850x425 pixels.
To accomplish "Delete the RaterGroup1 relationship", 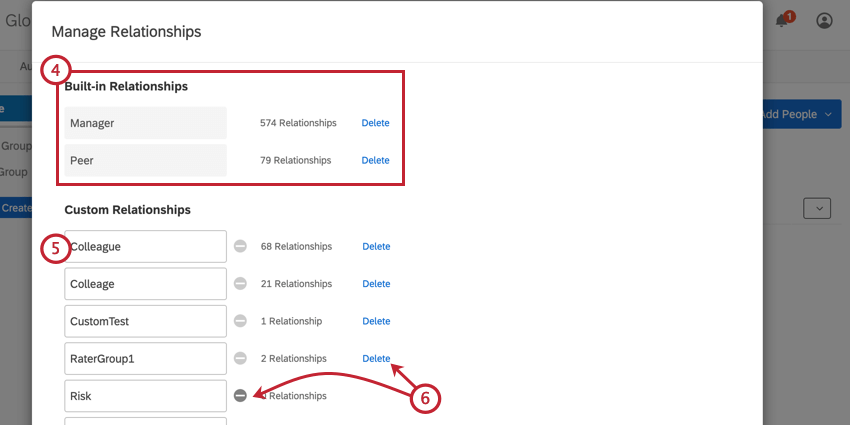I will [376, 358].
